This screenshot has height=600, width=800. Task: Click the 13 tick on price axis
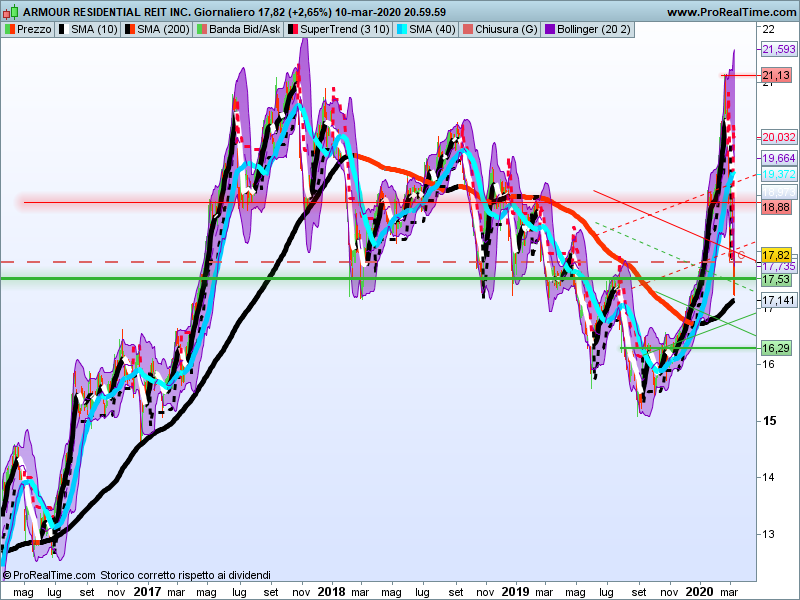coord(768,534)
